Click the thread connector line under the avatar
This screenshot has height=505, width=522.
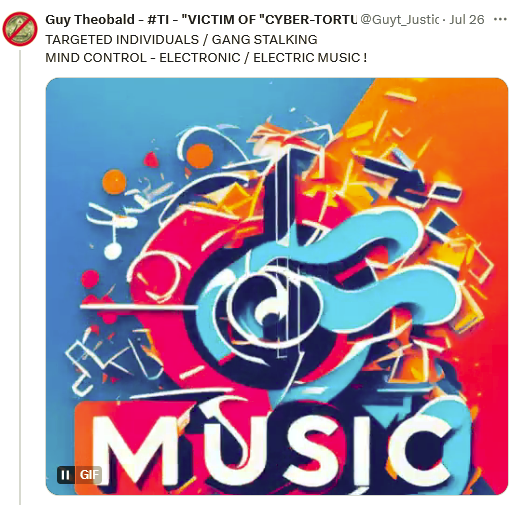pyautogui.click(x=20, y=277)
